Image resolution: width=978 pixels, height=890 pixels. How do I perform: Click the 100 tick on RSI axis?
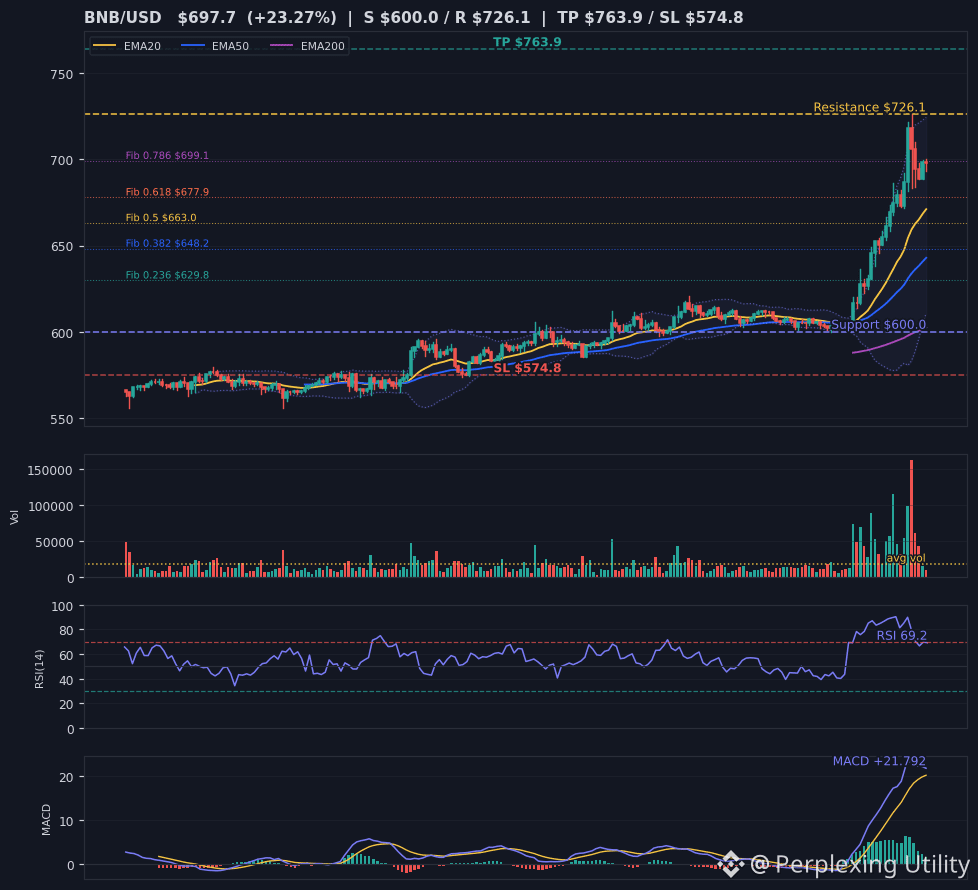pos(62,606)
